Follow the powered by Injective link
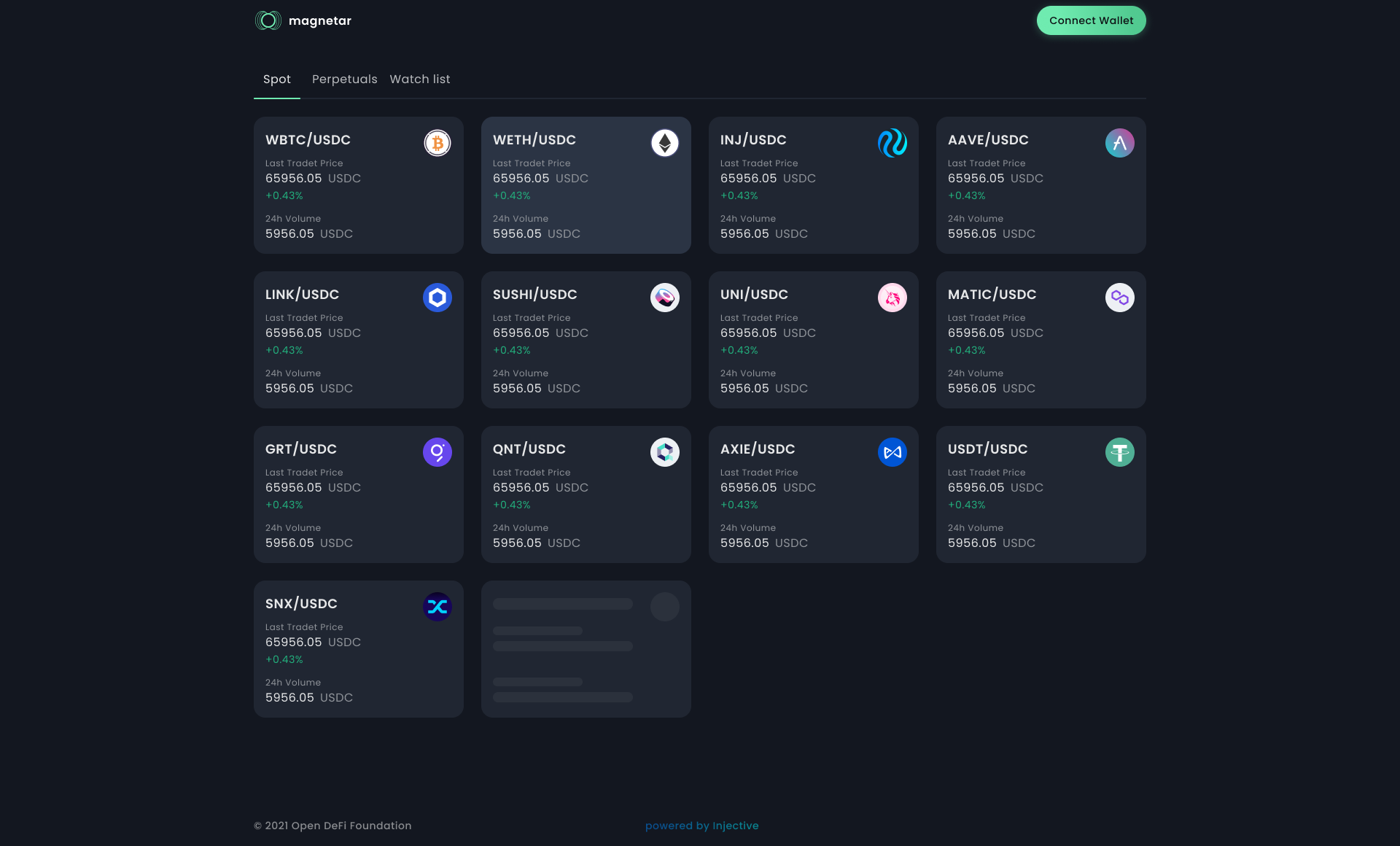Screen dimensions: 1400x846 [701, 826]
